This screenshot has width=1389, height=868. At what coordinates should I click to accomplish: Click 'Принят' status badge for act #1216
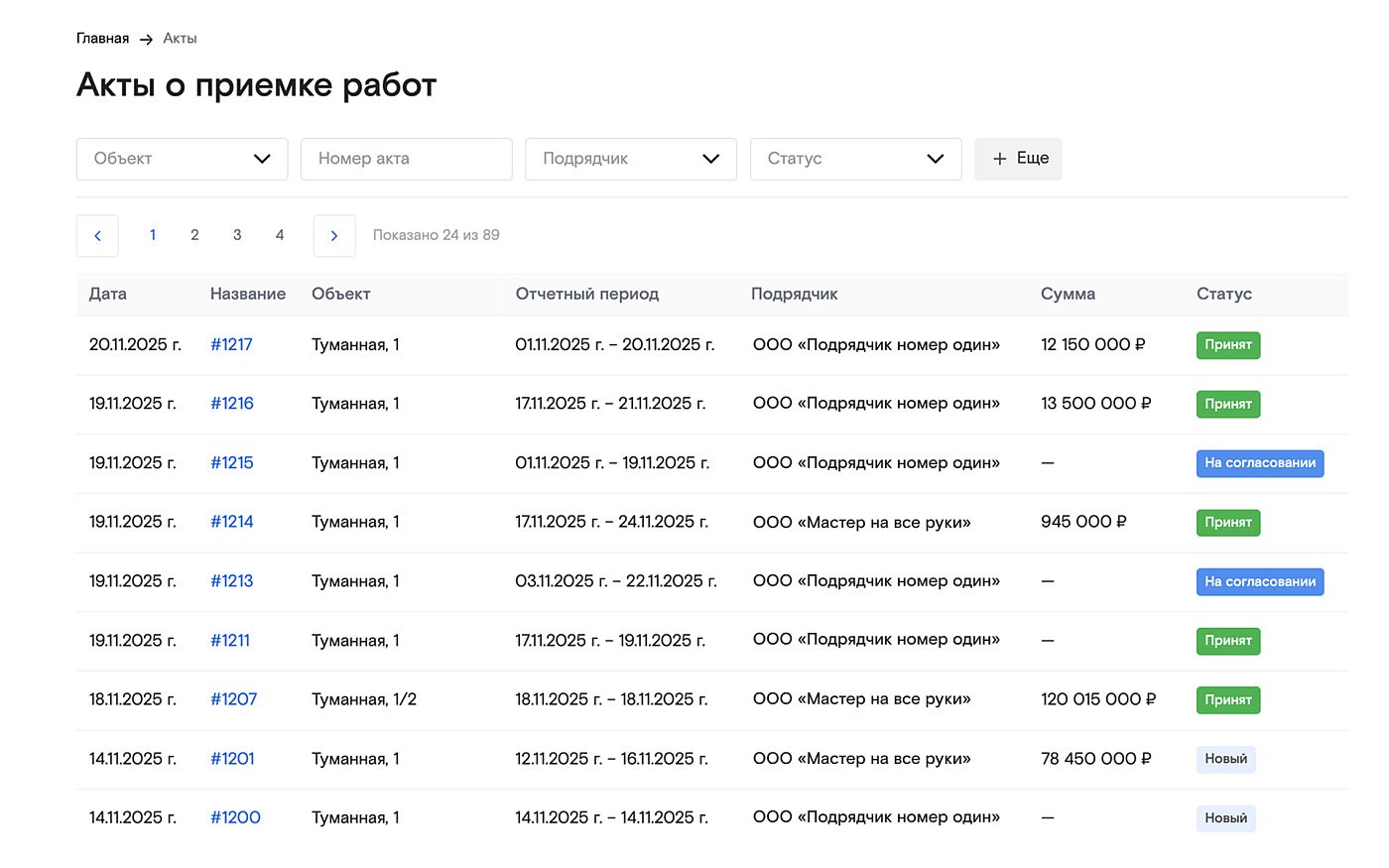[1227, 404]
